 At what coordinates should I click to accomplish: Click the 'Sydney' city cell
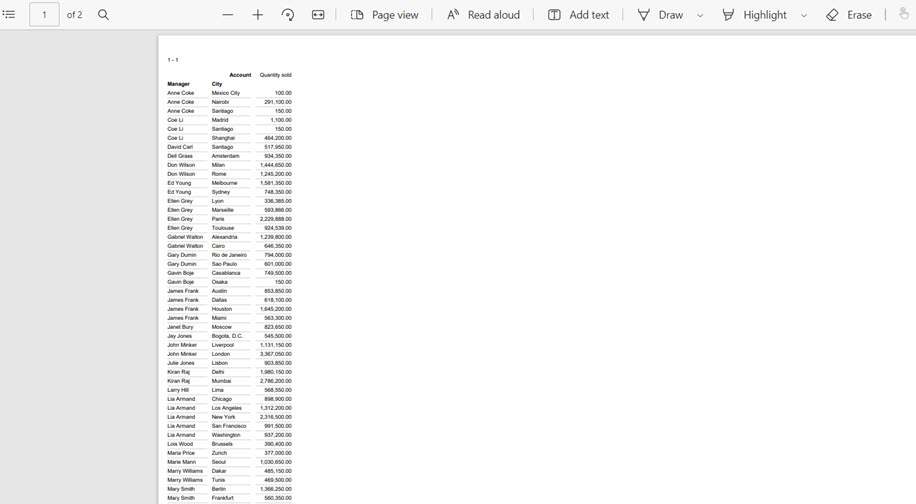pos(221,192)
